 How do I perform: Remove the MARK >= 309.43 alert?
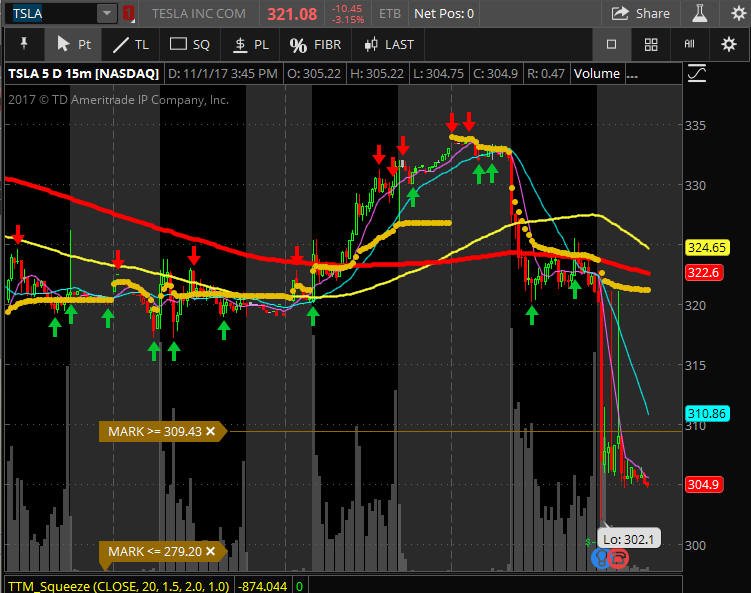coord(210,432)
